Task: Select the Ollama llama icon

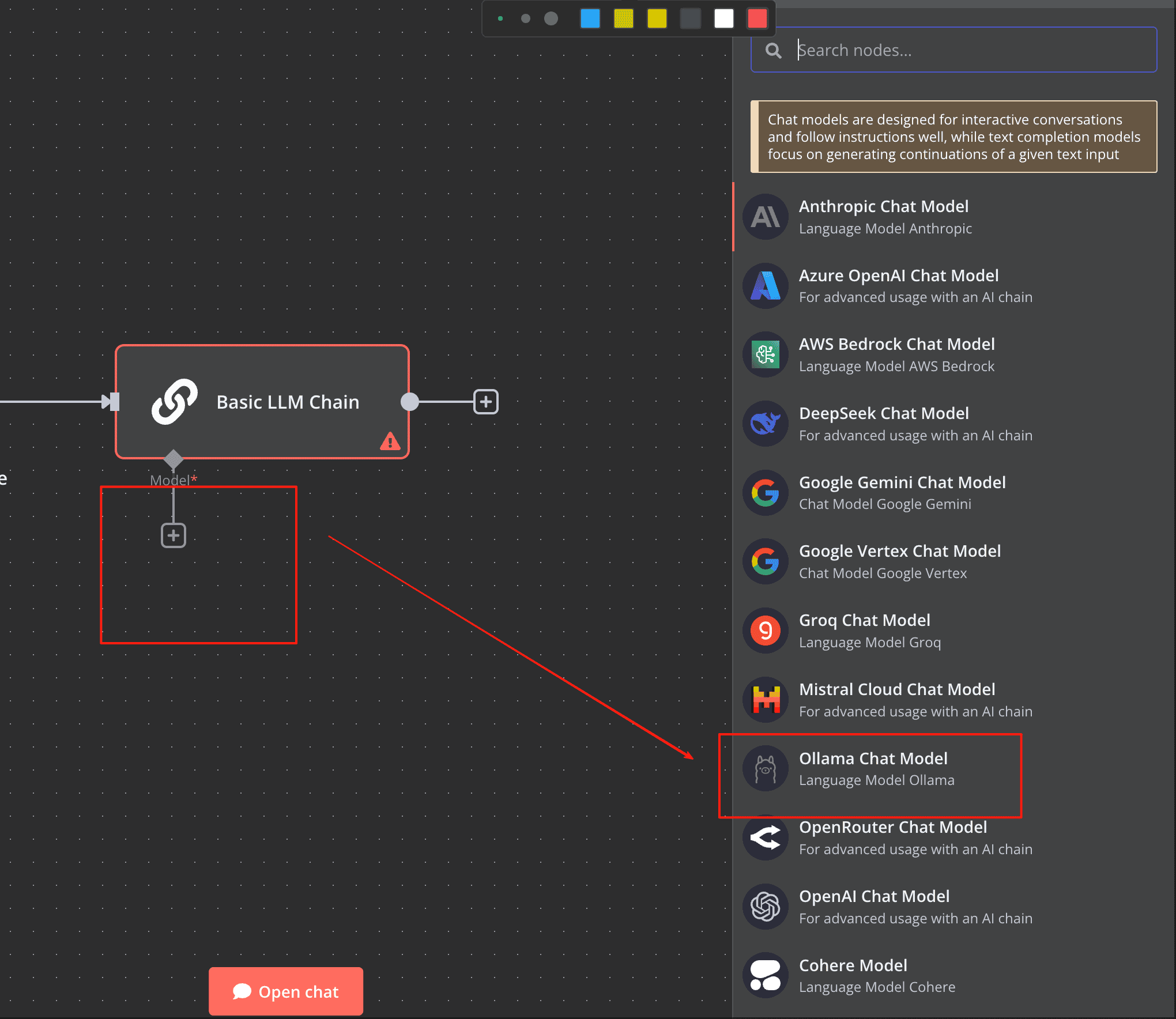Action: pyautogui.click(x=765, y=769)
